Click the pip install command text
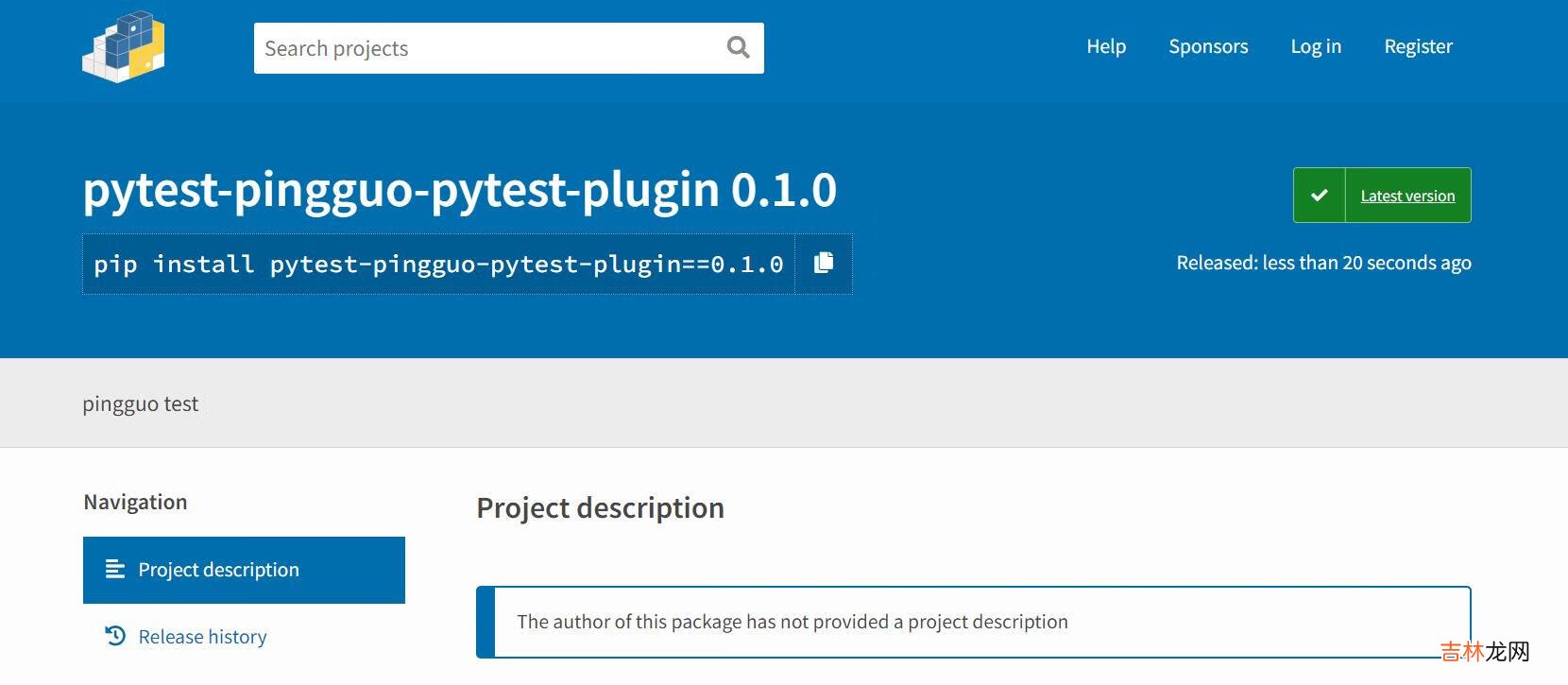This screenshot has width=1568, height=685. [x=438, y=265]
